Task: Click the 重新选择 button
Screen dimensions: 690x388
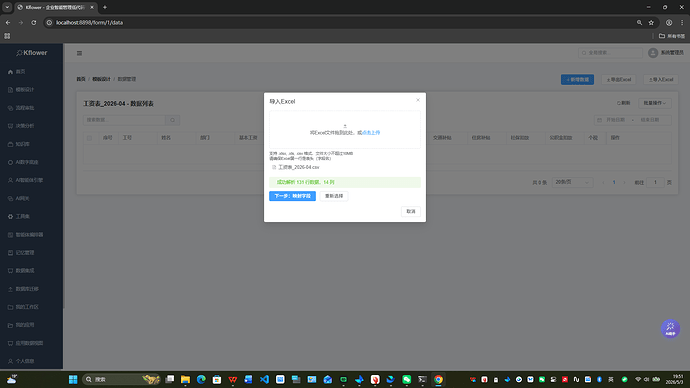Action: [334, 196]
